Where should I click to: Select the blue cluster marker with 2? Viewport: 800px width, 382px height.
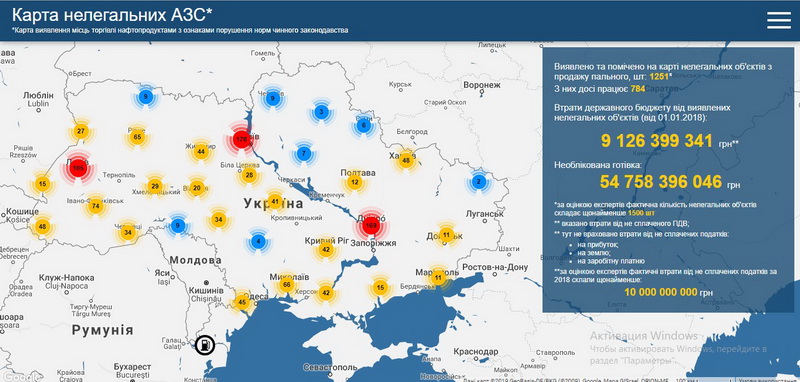(478, 182)
